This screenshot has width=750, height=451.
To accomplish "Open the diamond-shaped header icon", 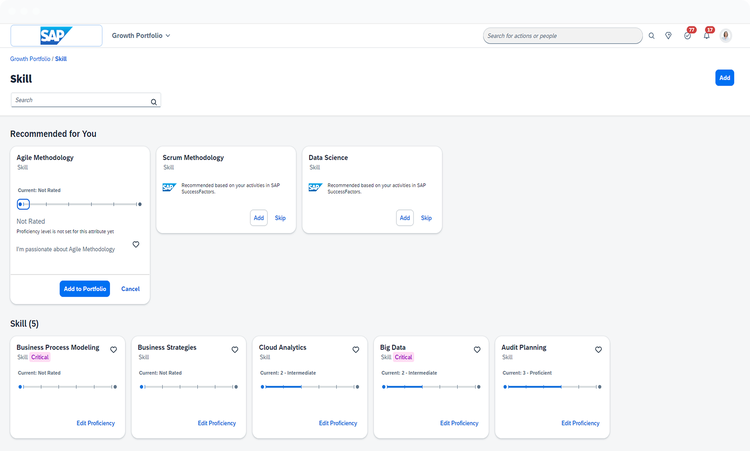I will (668, 36).
